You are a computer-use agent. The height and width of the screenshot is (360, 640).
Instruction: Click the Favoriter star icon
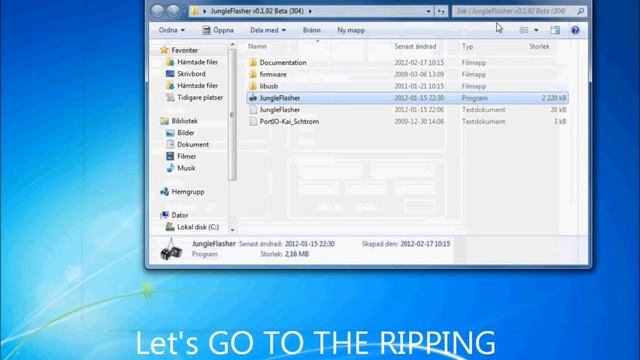click(x=164, y=50)
